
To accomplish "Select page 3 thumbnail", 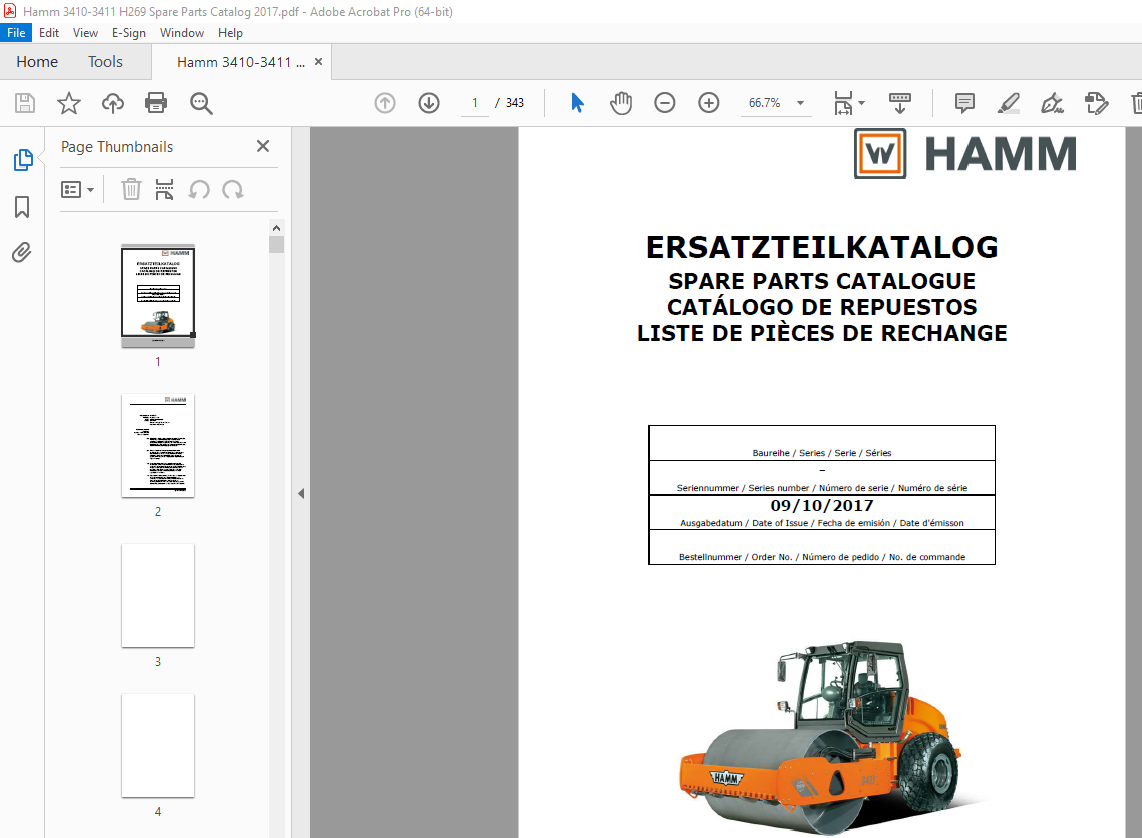I will [158, 596].
